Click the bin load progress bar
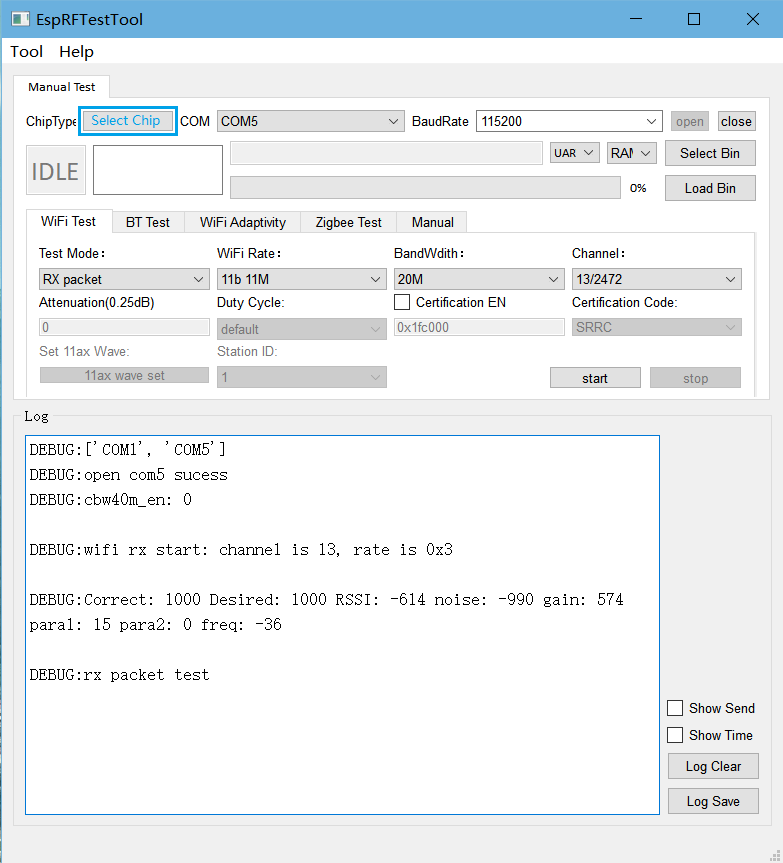The height and width of the screenshot is (863, 783). coord(425,188)
